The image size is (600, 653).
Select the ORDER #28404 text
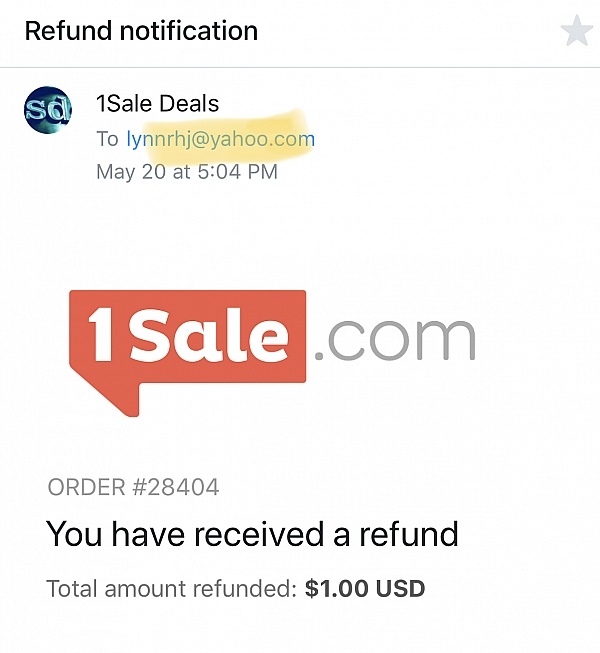tap(133, 487)
